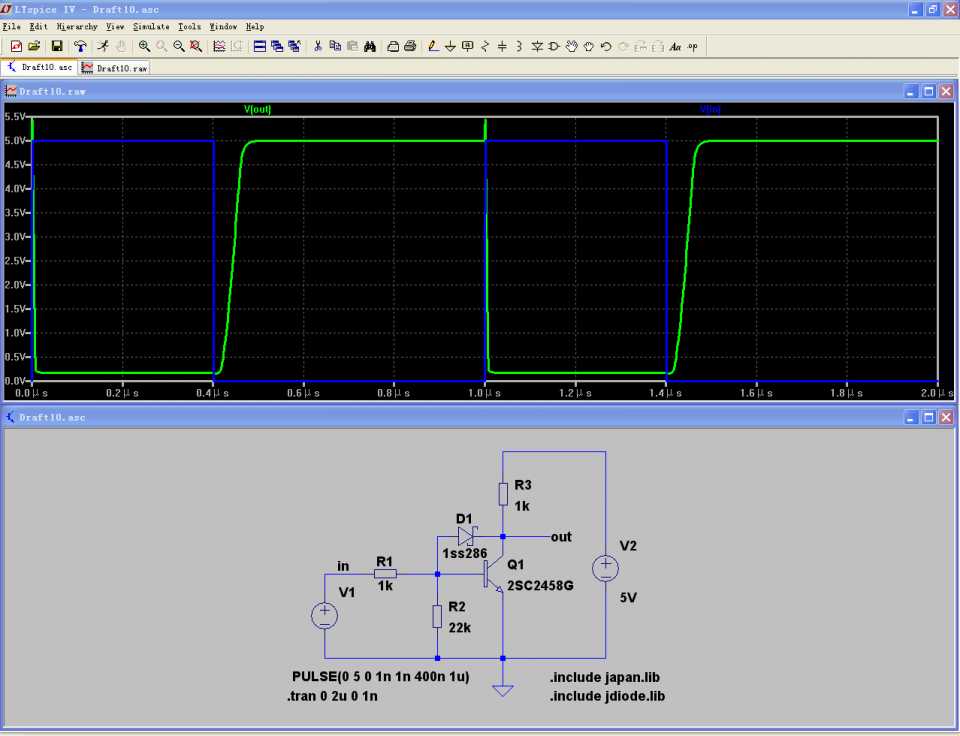Open the Component gate-symbol picker

pyautogui.click(x=554, y=47)
